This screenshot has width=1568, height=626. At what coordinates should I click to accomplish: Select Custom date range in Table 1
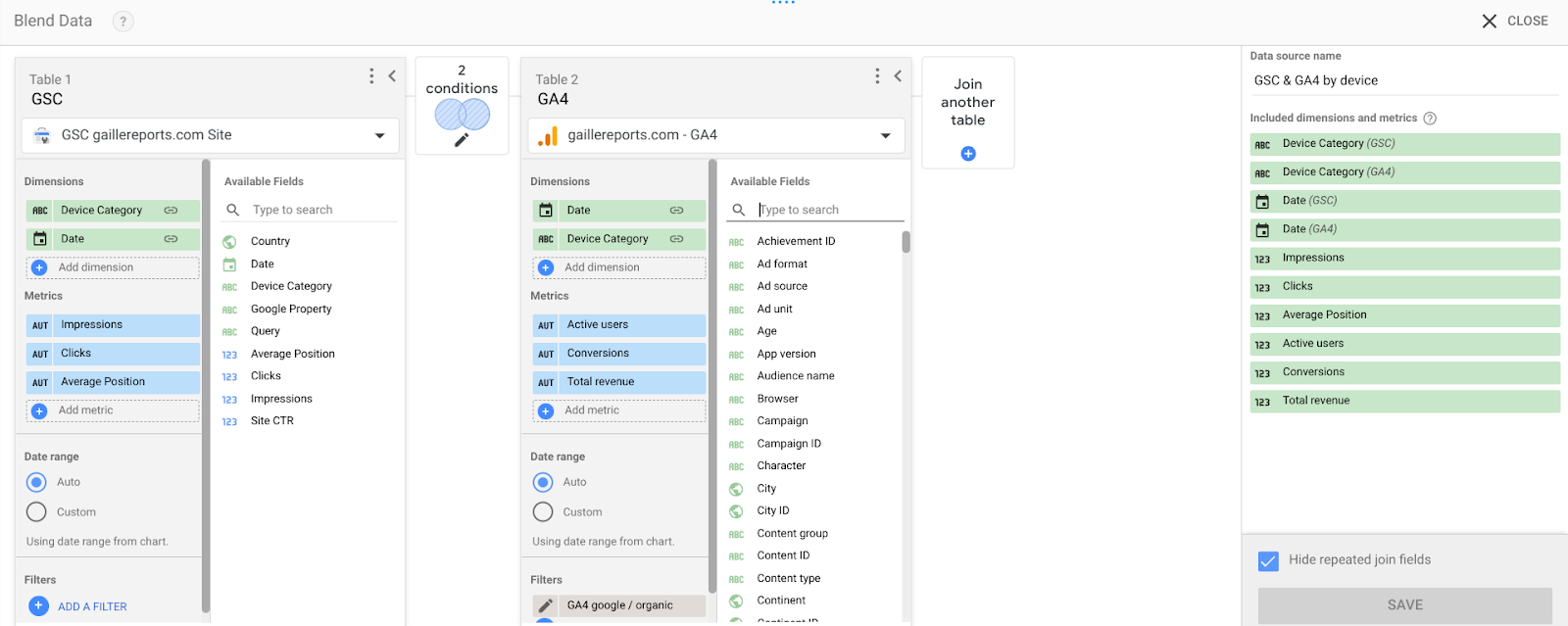[36, 511]
